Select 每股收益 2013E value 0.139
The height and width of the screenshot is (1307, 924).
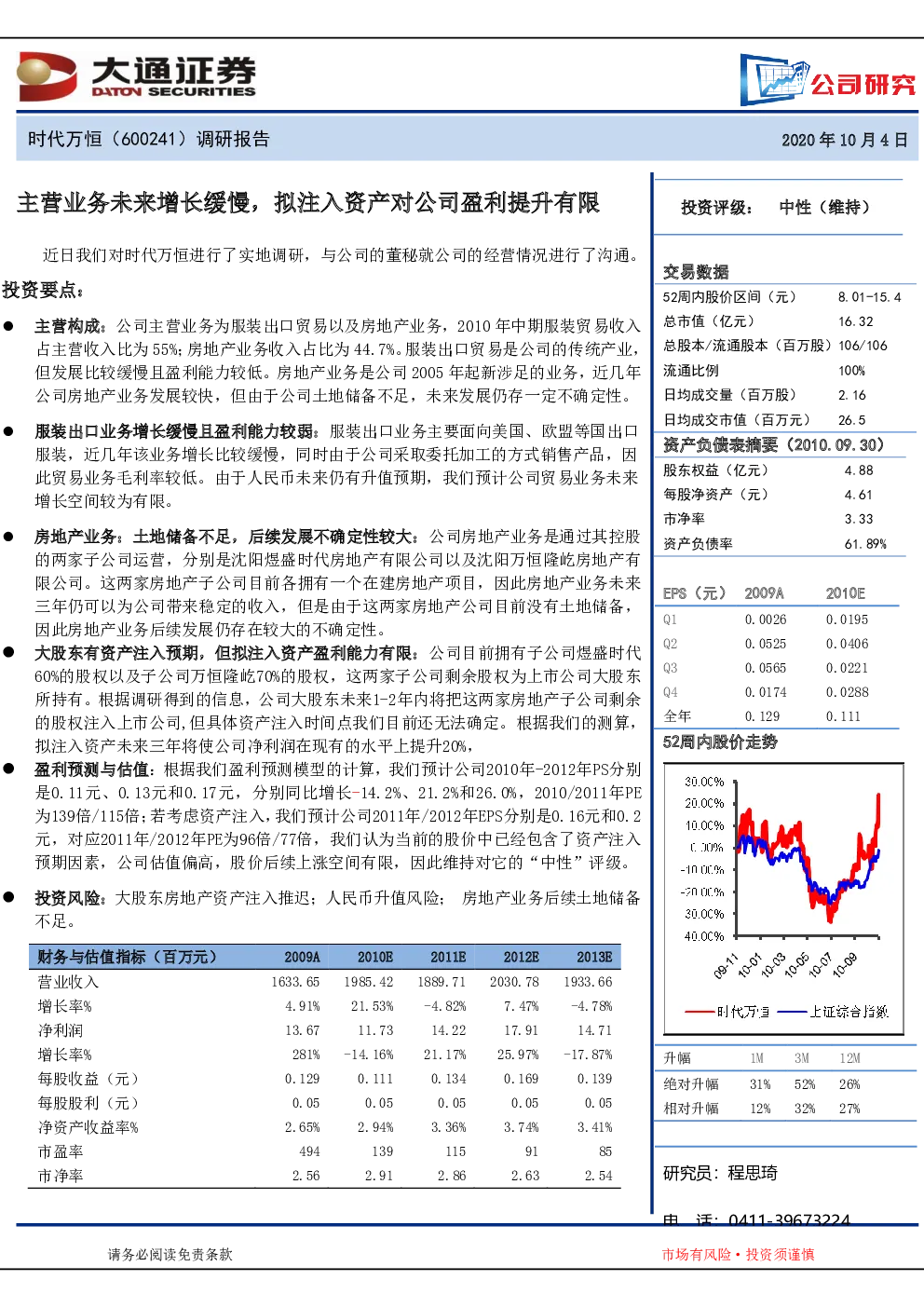coord(594,1079)
